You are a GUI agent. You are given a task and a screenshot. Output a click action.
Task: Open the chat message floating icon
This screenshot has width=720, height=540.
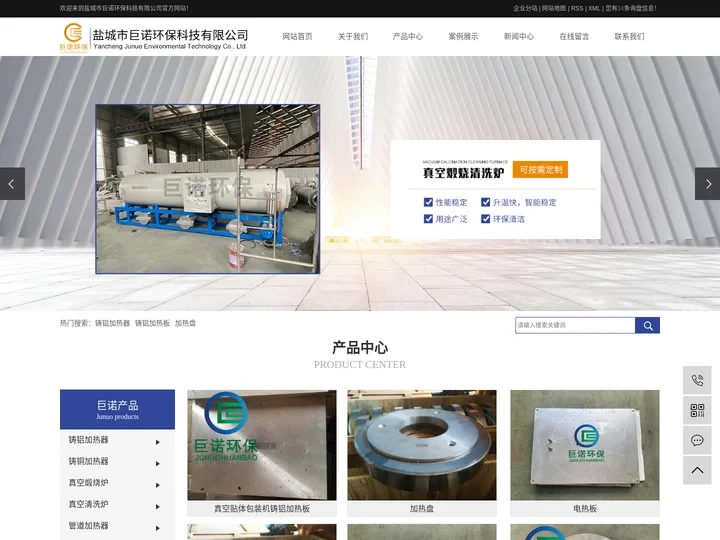697,440
